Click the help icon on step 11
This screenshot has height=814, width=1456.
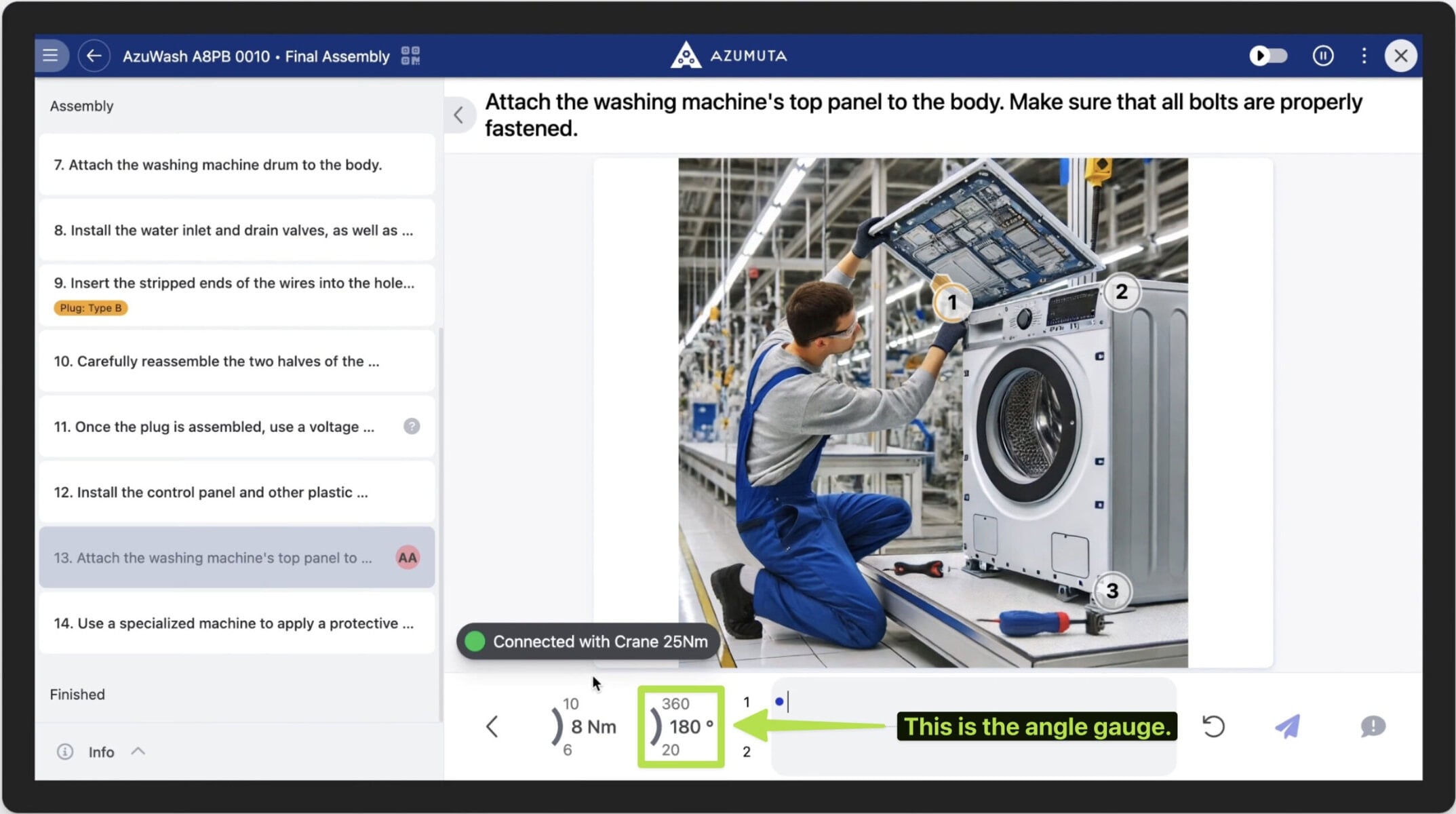412,426
